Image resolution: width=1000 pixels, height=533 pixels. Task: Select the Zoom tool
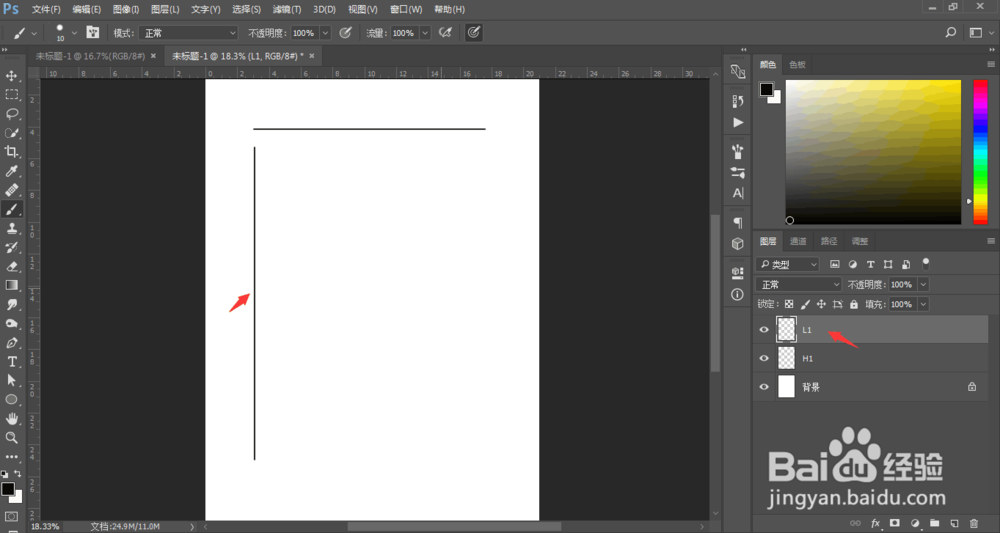[11, 437]
